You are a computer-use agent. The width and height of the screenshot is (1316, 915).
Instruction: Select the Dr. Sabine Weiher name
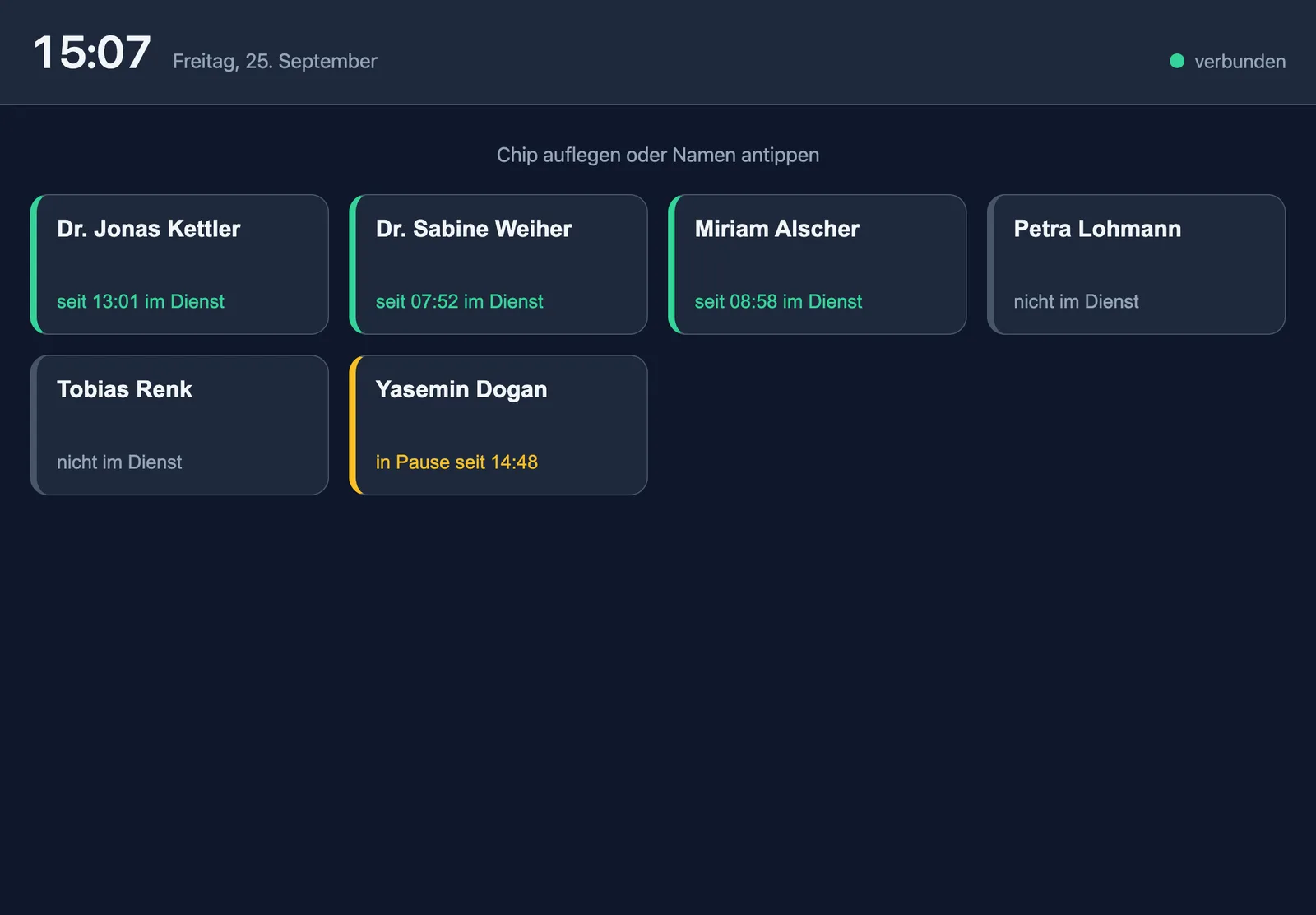click(474, 229)
